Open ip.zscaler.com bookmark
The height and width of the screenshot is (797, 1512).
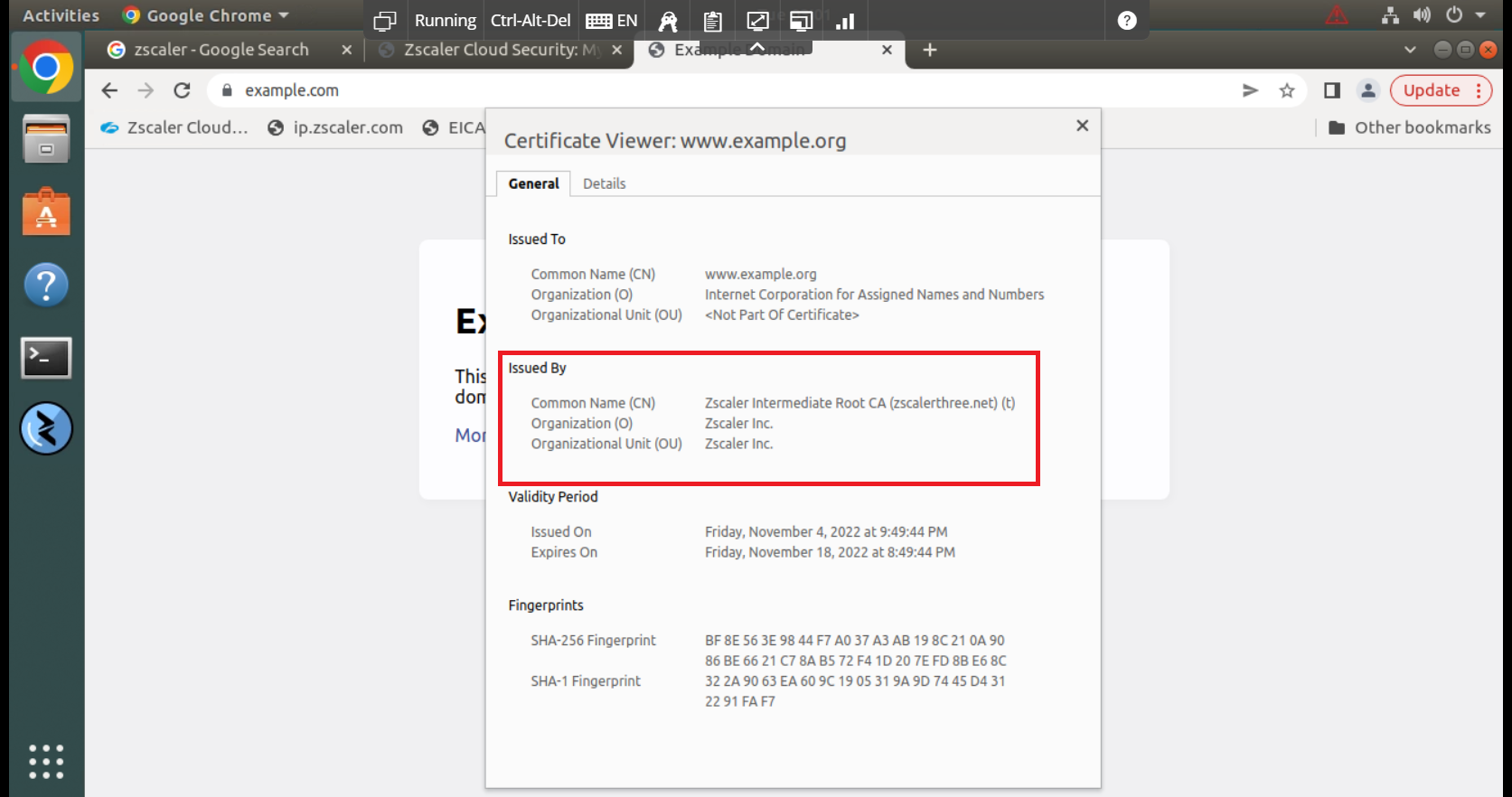[x=335, y=127]
